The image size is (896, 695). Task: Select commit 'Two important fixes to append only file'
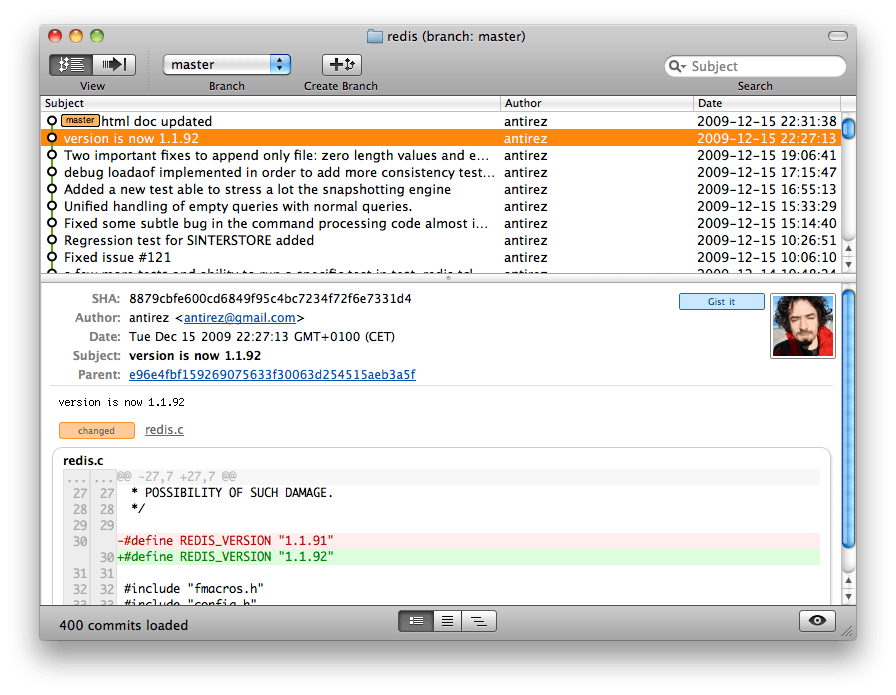point(441,155)
